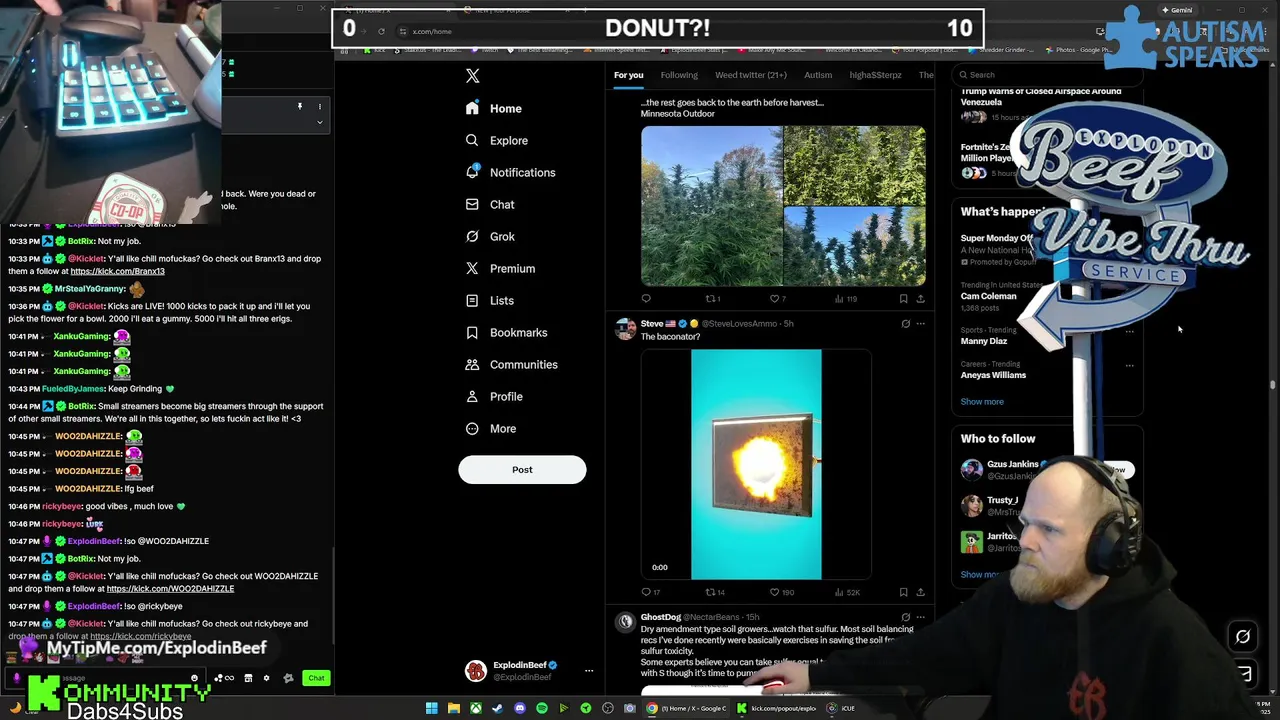The image size is (1280, 720).
Task: Open the large cannabis plants photo
Action: 711,206
